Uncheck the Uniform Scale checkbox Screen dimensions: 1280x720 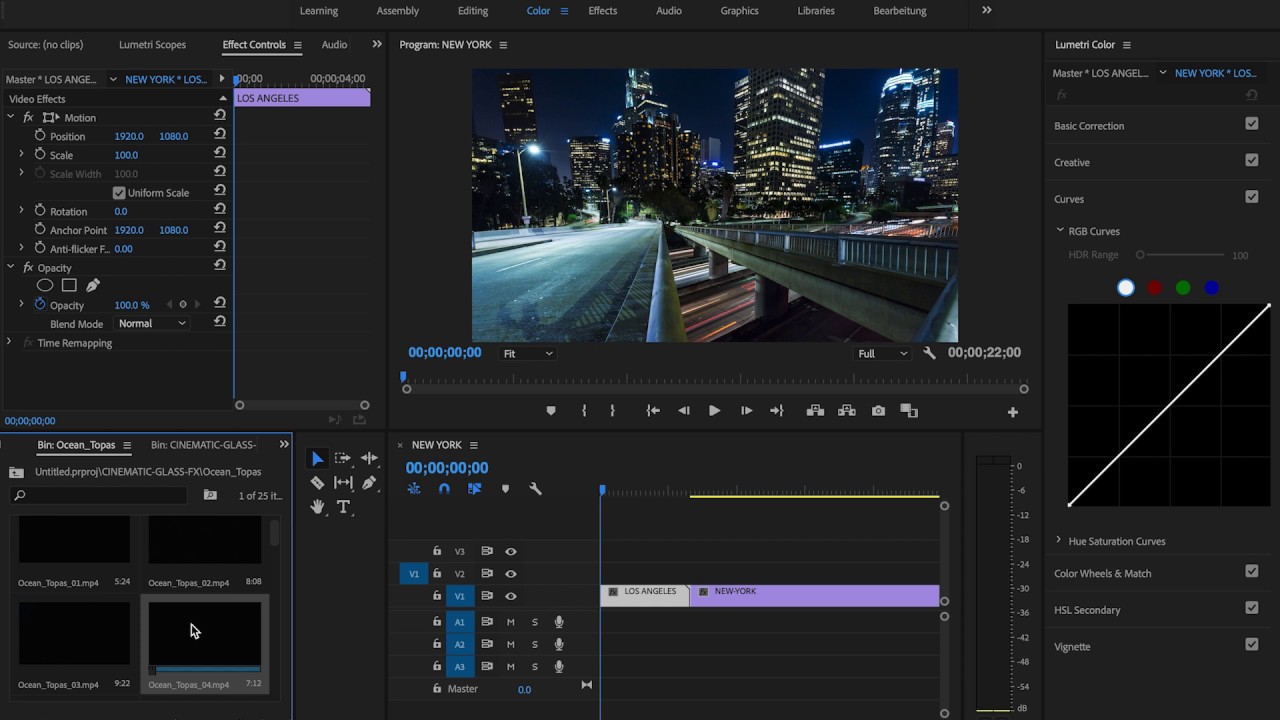click(119, 193)
